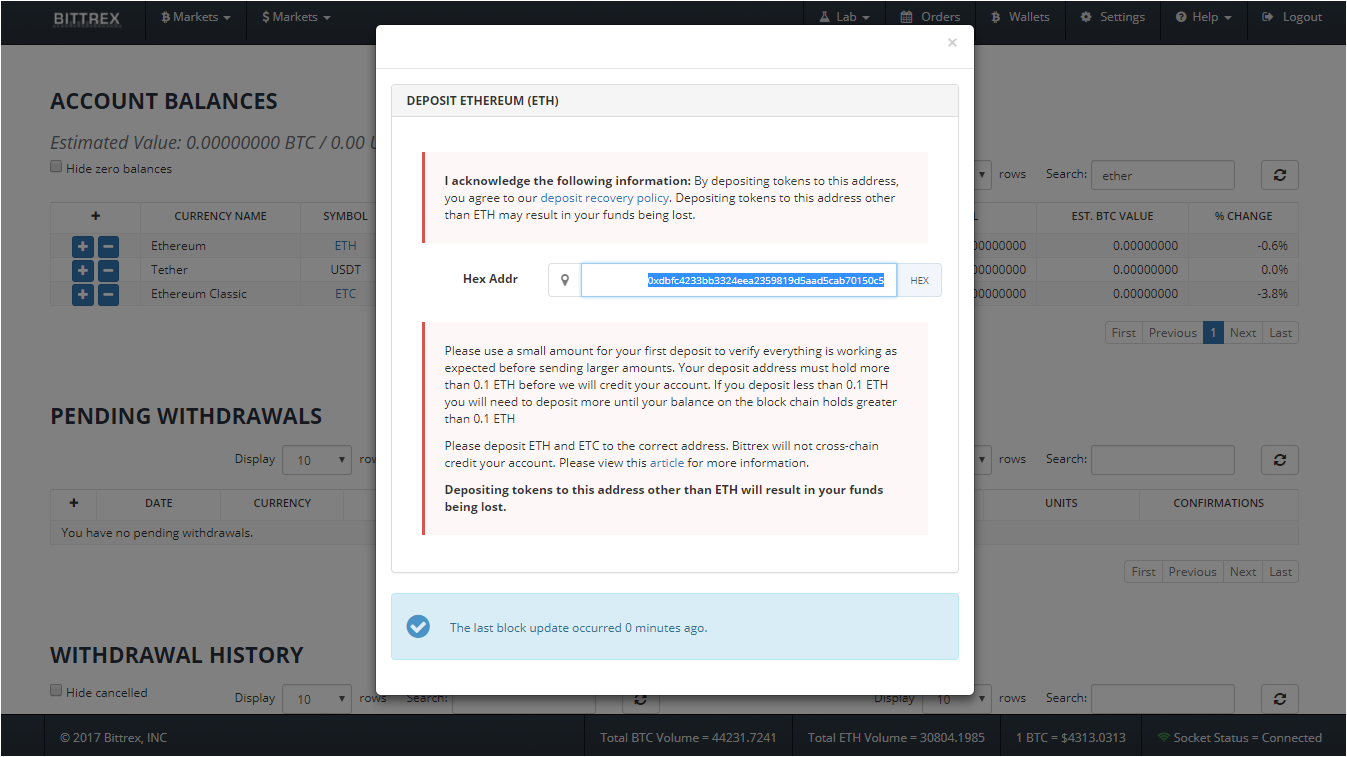Click refresh icon in withdrawal history
The height and width of the screenshot is (757, 1347).
[x=641, y=699]
